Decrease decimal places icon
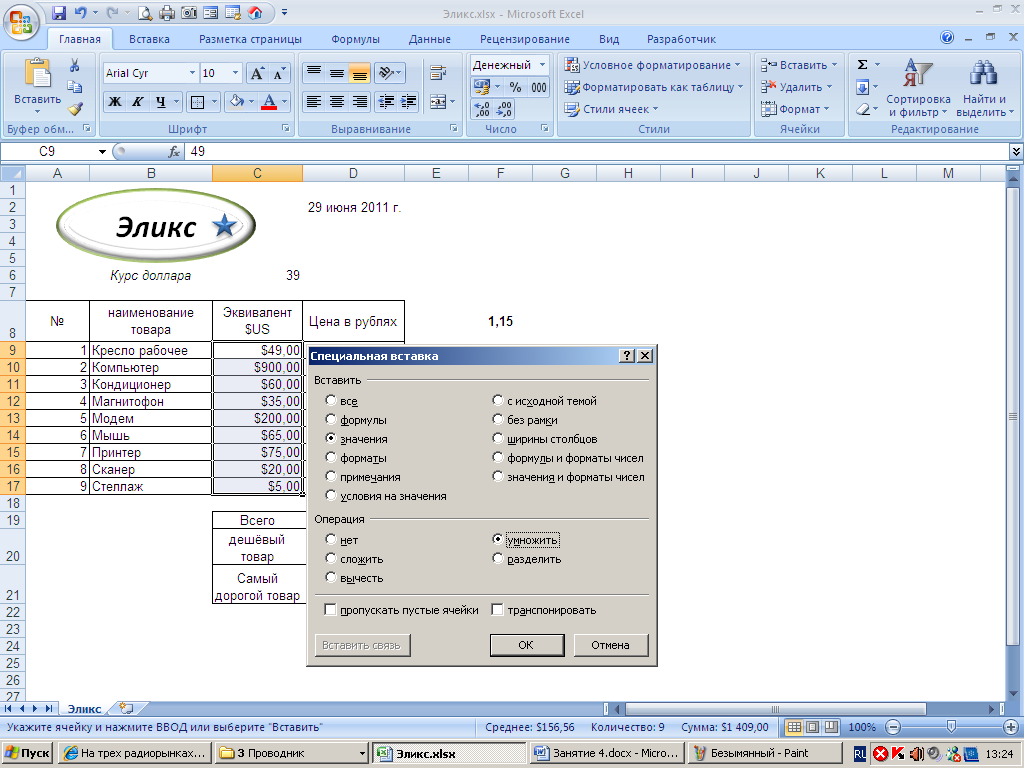Viewport: 1024px width, 768px height. coord(504,109)
